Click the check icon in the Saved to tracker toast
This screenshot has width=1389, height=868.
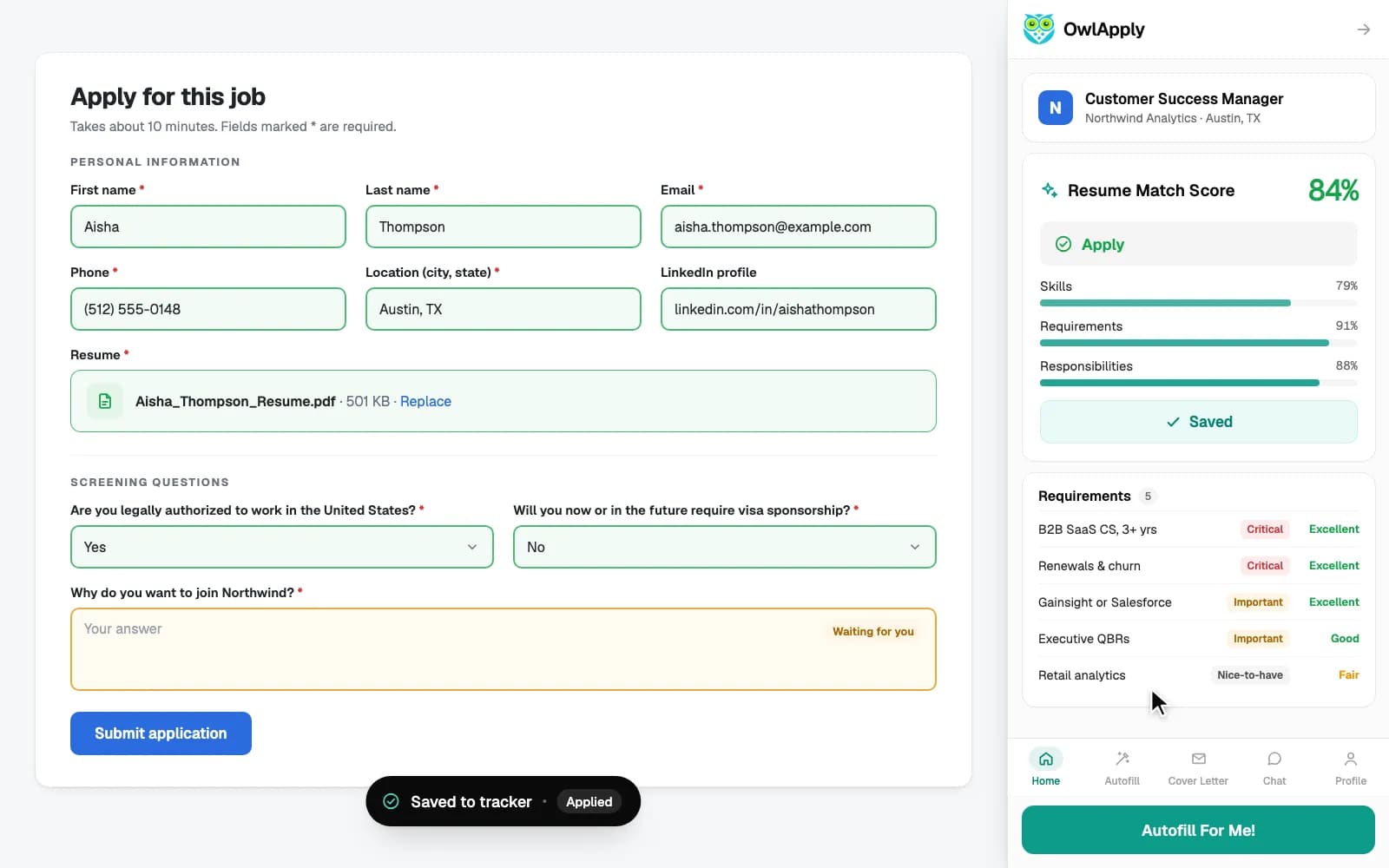click(x=392, y=801)
